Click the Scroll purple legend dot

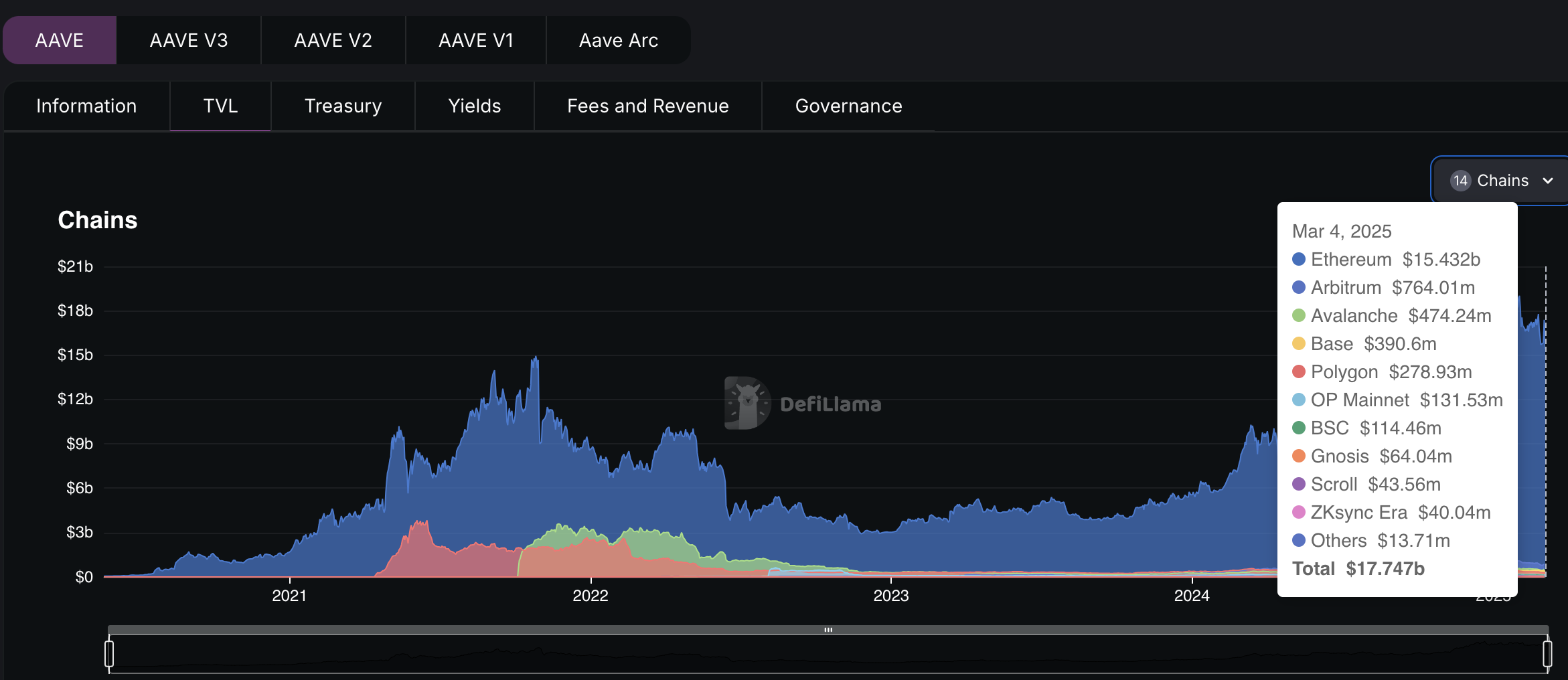pyautogui.click(x=1299, y=485)
